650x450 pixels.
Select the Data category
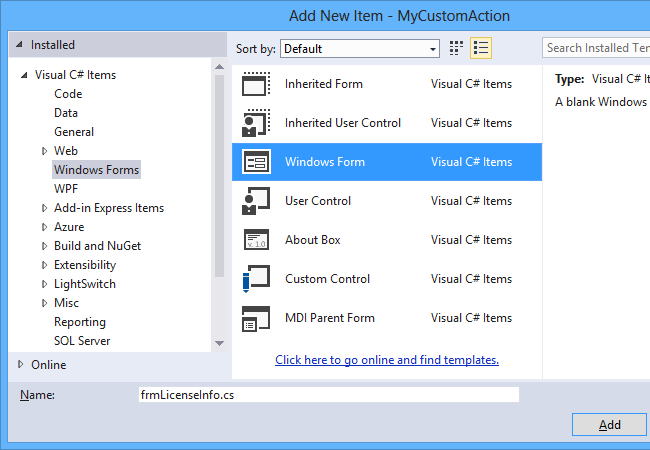point(66,113)
